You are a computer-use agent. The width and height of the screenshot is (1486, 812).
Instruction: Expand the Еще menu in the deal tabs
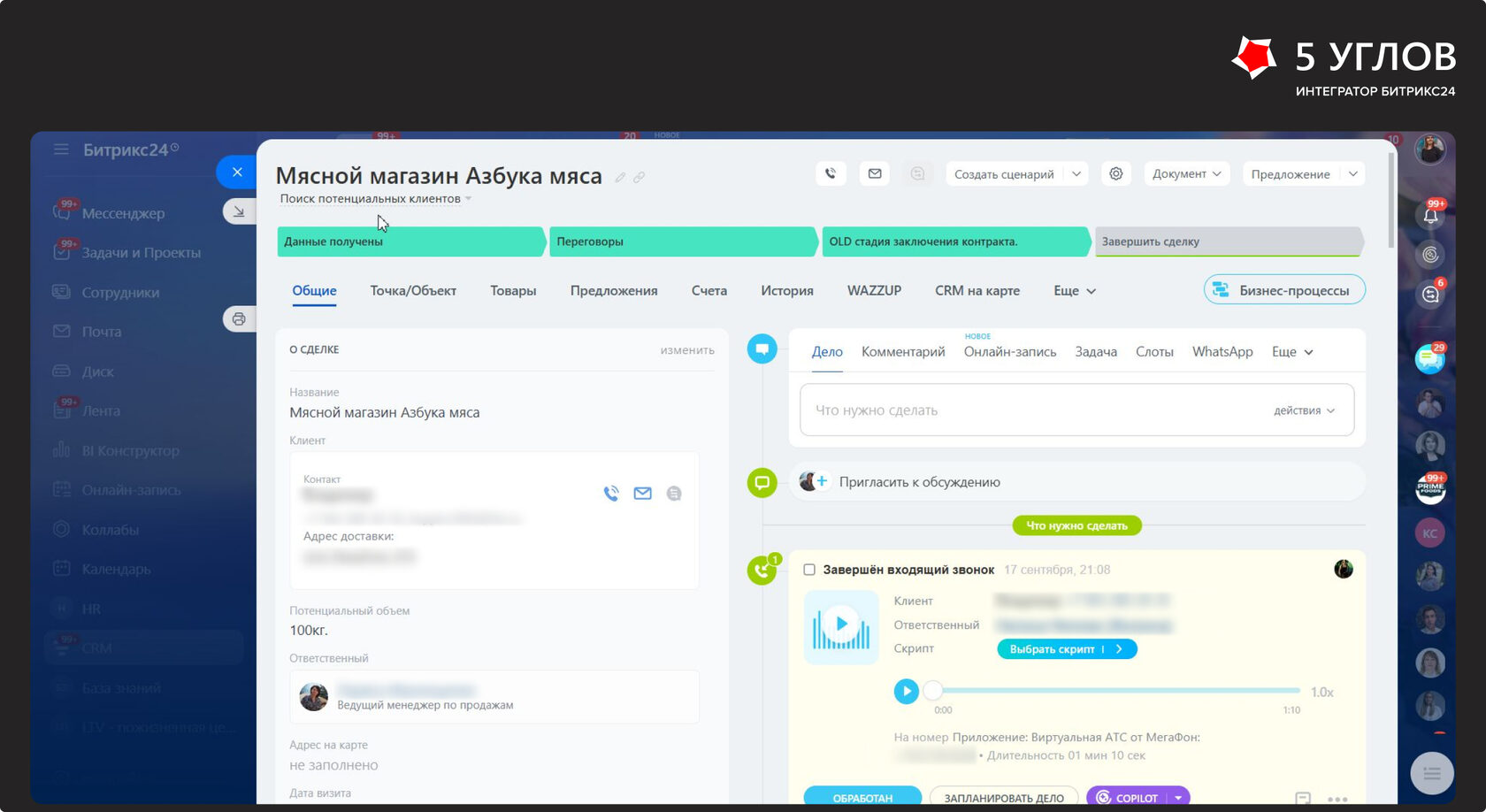[1075, 291]
